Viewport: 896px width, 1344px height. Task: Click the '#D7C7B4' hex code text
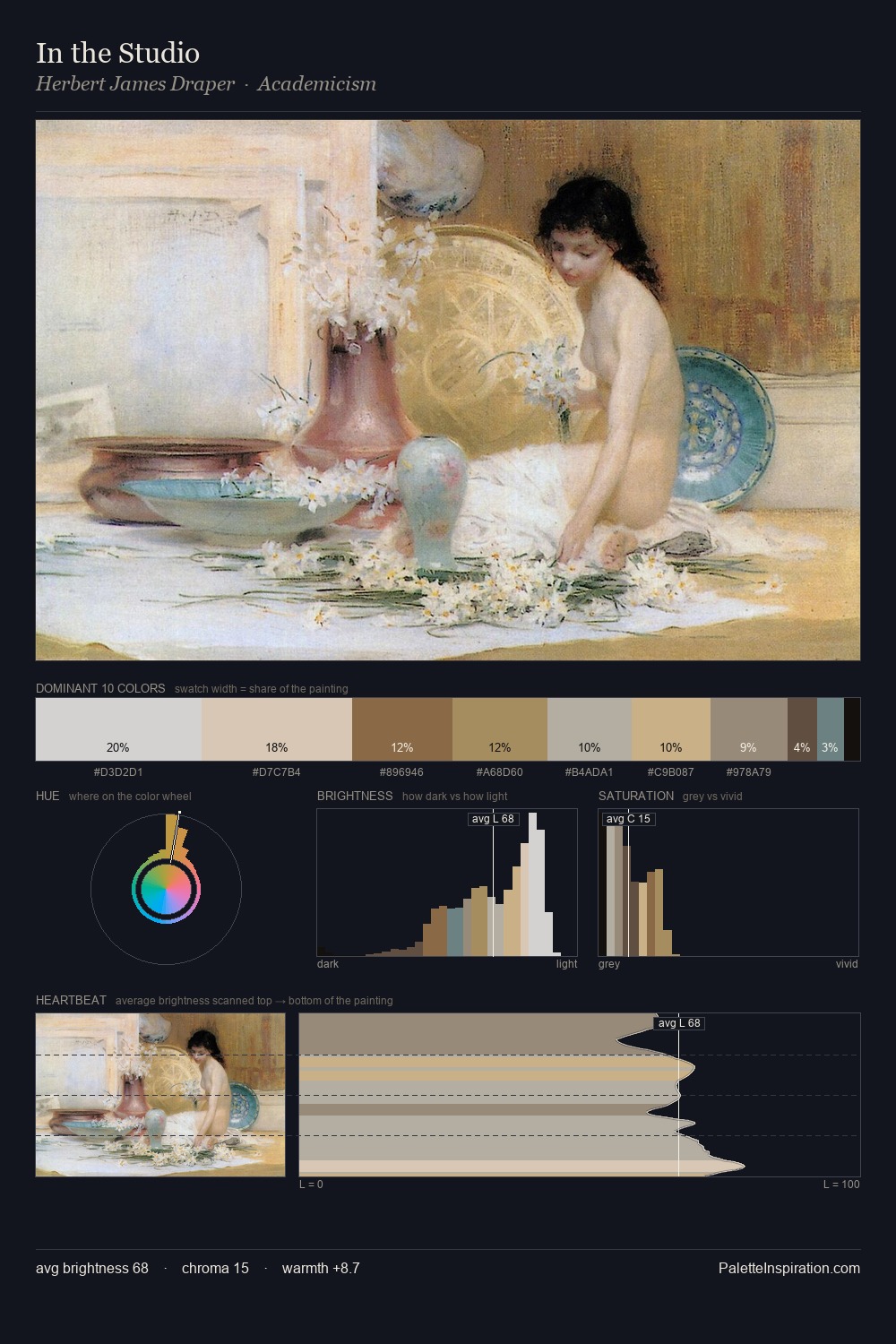pos(277,771)
